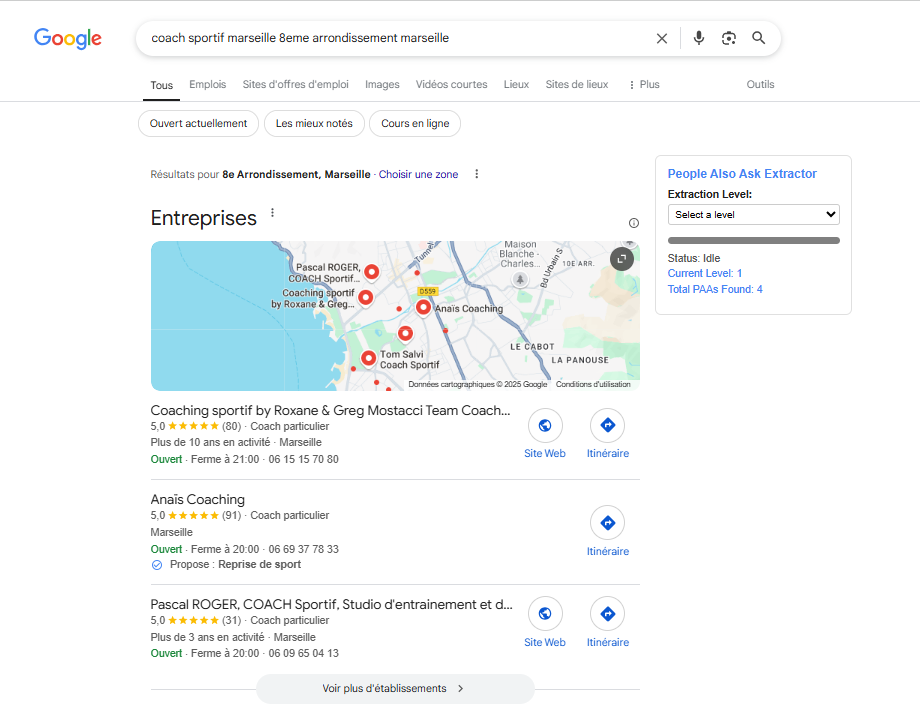Expand the map to full view
Screen dimensions: 920x725
pyautogui.click(x=622, y=259)
